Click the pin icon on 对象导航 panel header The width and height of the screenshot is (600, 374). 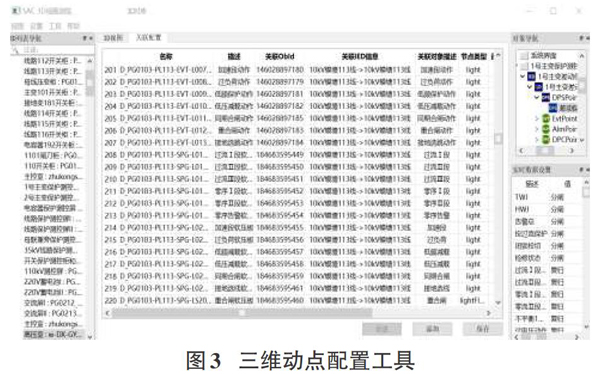581,38
